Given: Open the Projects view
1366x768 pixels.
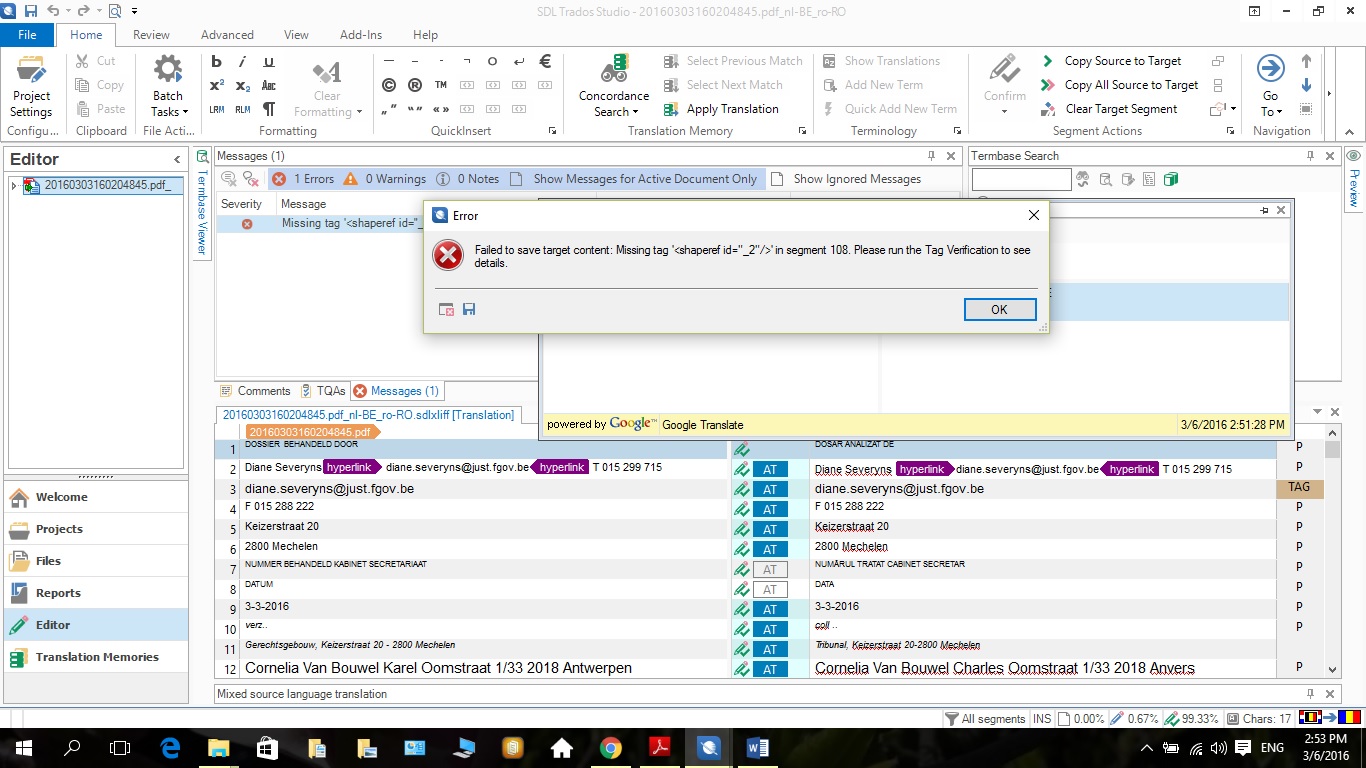Looking at the screenshot, I should pyautogui.click(x=97, y=529).
